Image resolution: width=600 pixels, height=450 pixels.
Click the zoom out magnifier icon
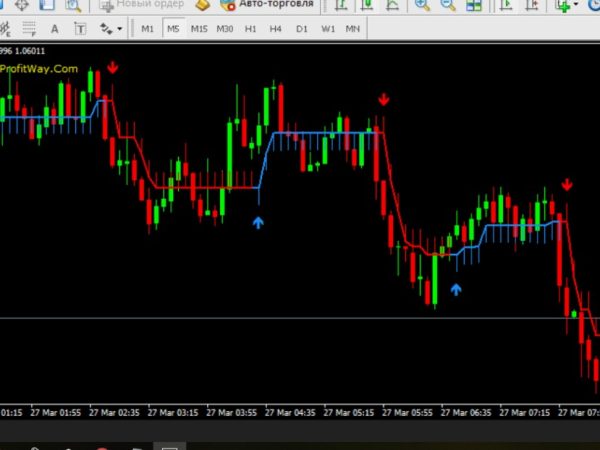446,5
